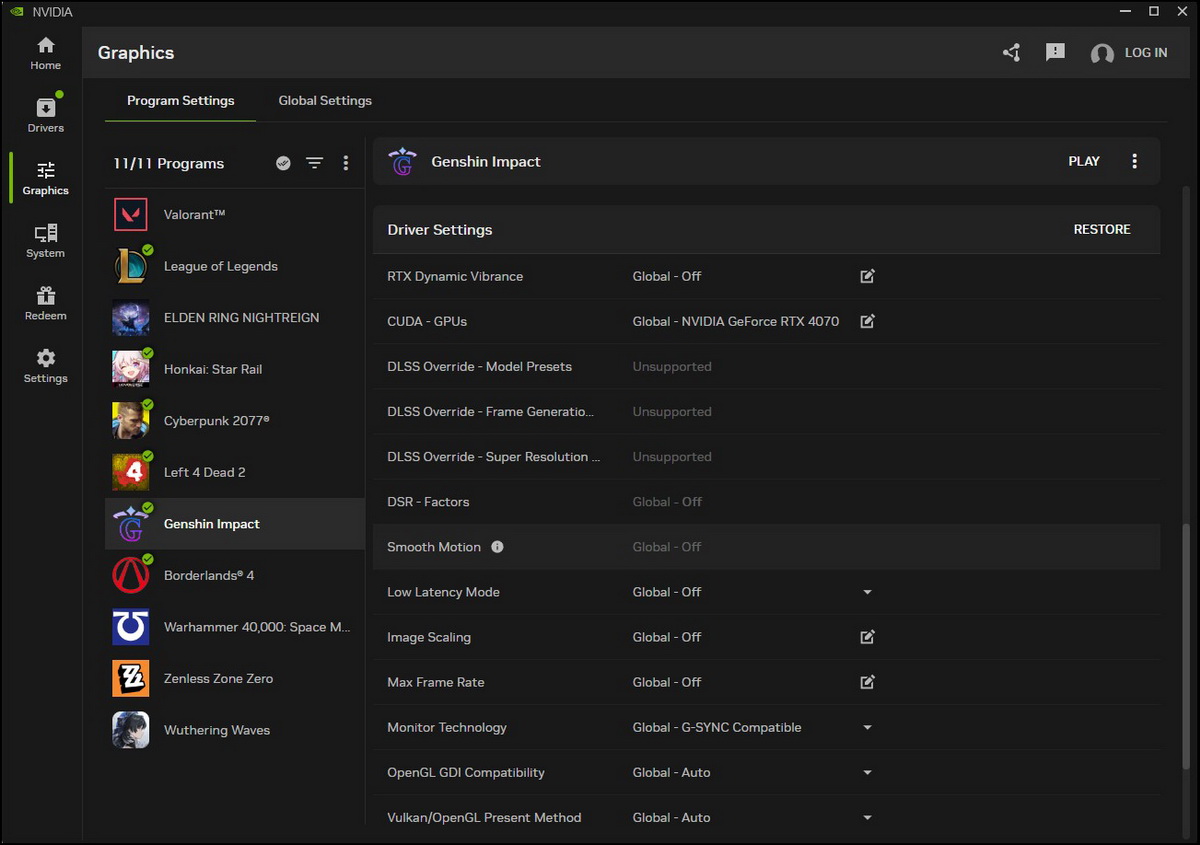Open the filter list icon for programs
This screenshot has height=845, width=1200.
315,163
